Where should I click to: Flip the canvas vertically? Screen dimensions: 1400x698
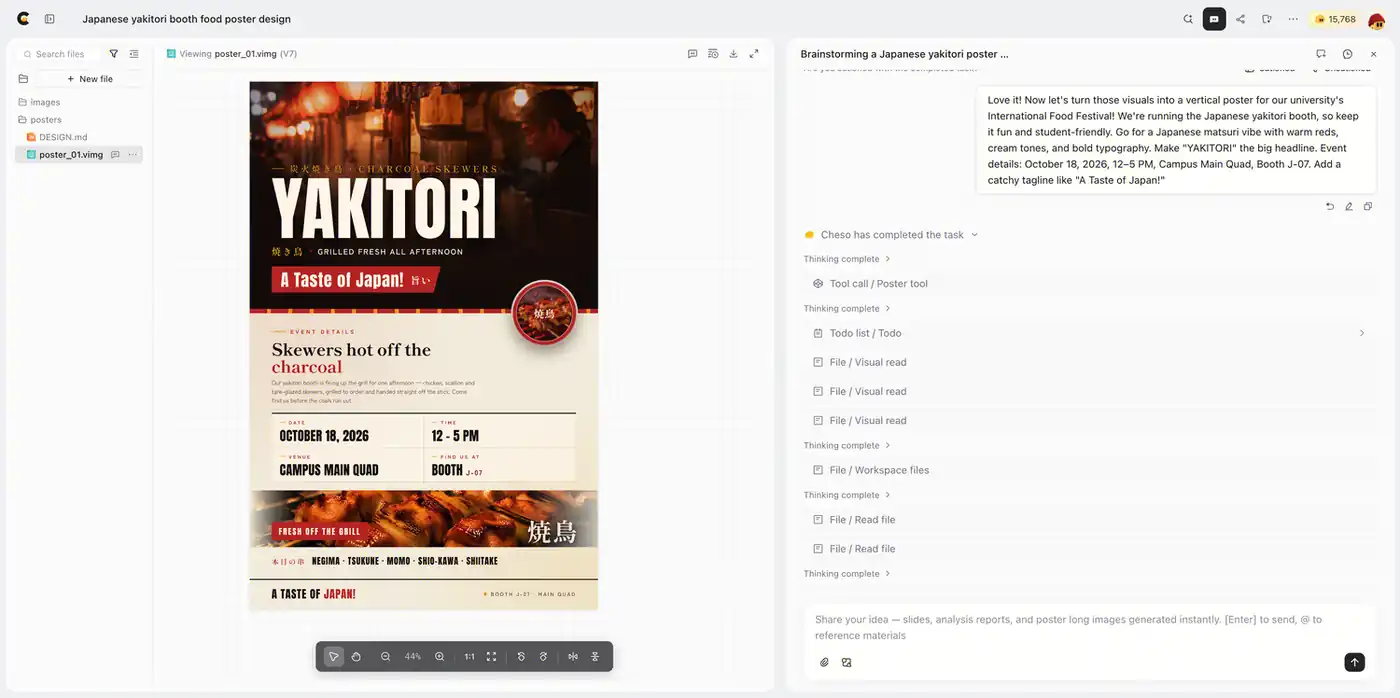tap(595, 657)
